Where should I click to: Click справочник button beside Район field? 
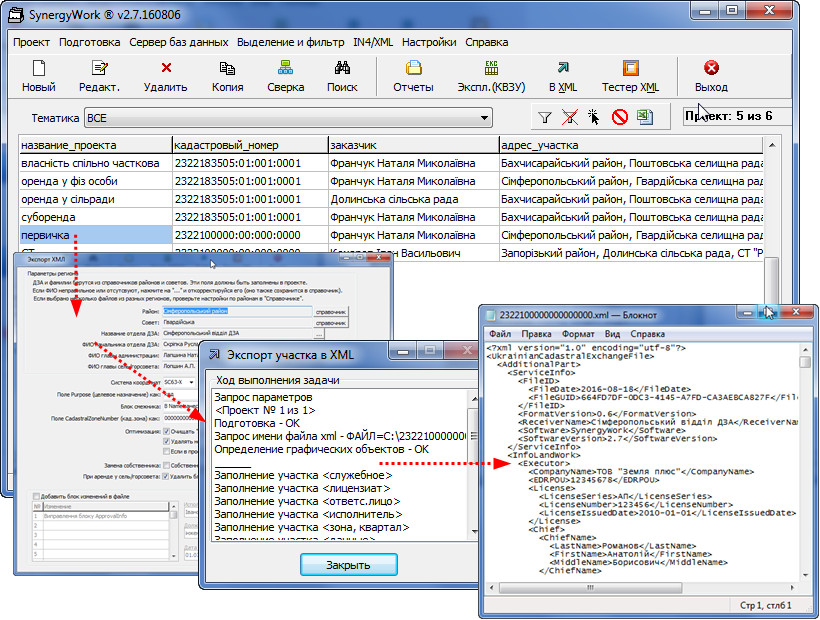331,312
